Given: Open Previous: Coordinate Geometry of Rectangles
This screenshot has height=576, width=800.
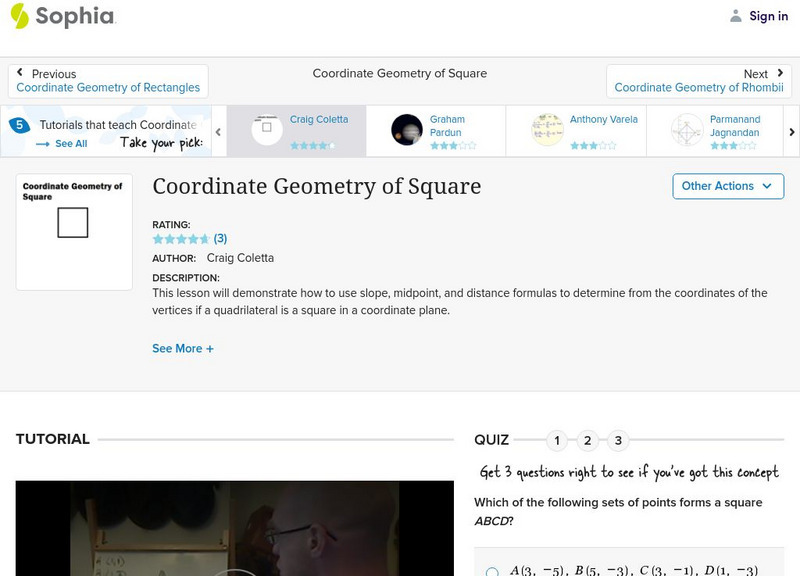Looking at the screenshot, I should point(108,81).
